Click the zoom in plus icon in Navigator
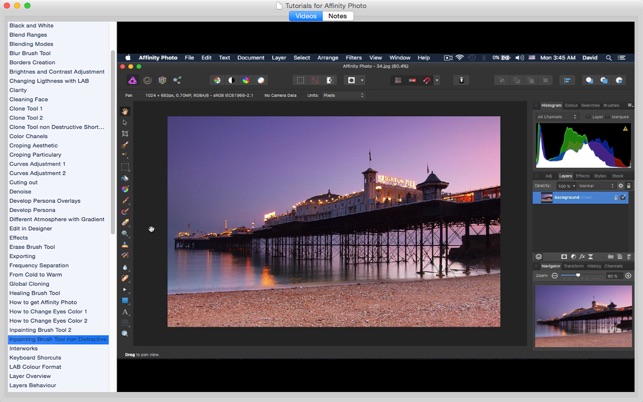Image resolution: width=643 pixels, height=402 pixels. tap(629, 276)
